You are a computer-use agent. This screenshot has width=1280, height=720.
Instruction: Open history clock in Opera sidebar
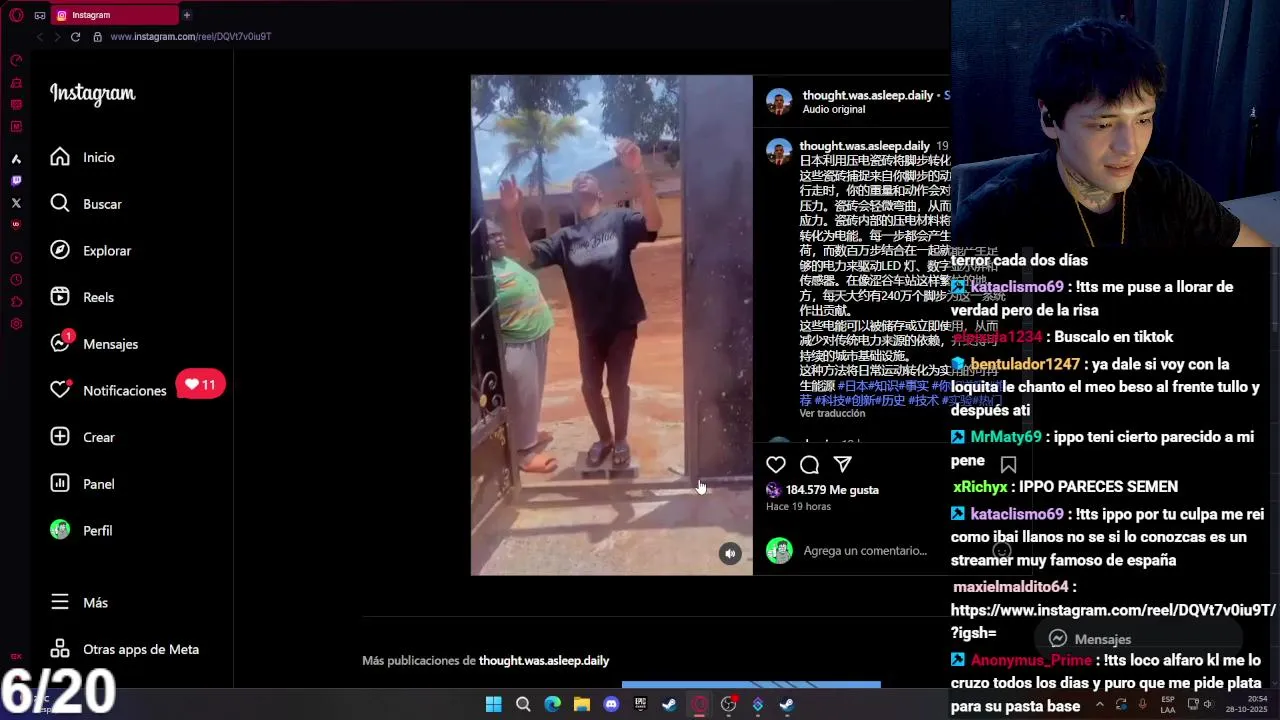click(16, 280)
